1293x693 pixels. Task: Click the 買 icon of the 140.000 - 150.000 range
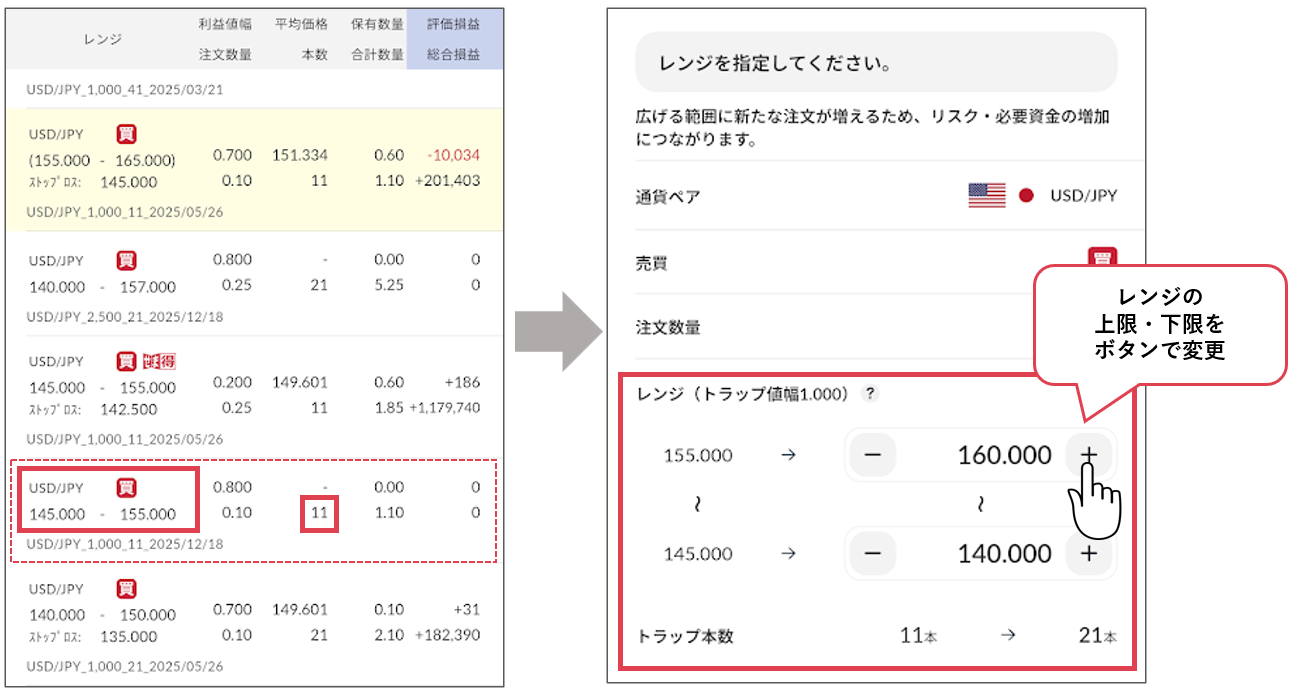[x=127, y=588]
